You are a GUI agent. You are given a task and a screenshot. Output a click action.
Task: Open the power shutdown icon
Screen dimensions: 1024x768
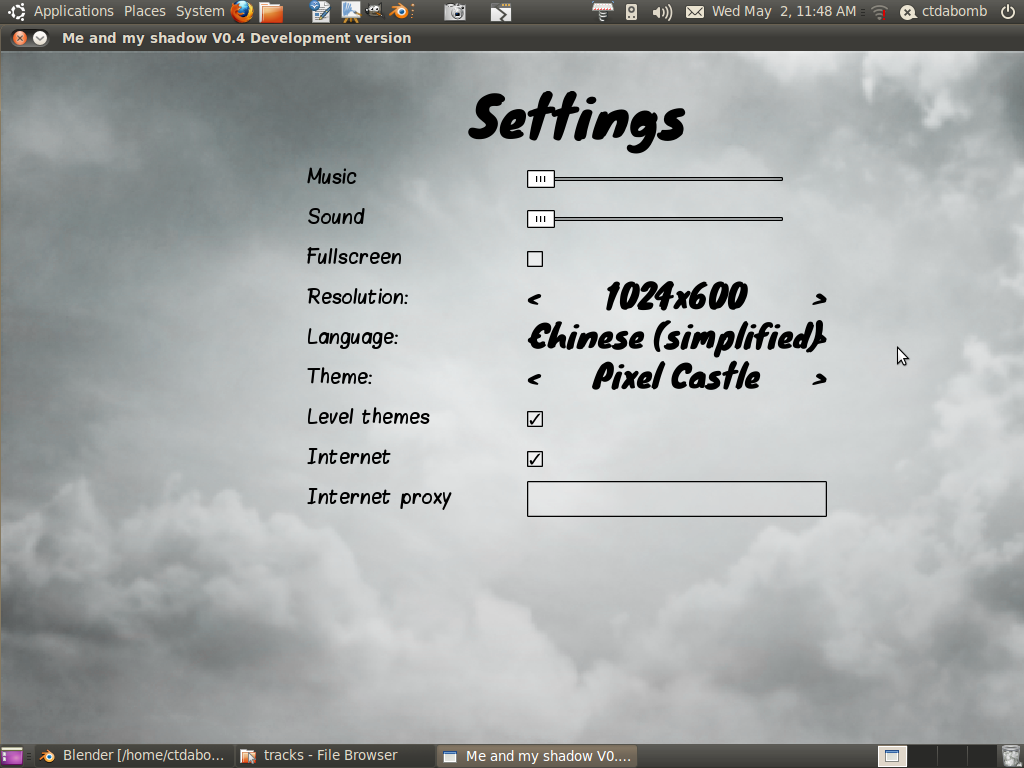pos(1007,12)
